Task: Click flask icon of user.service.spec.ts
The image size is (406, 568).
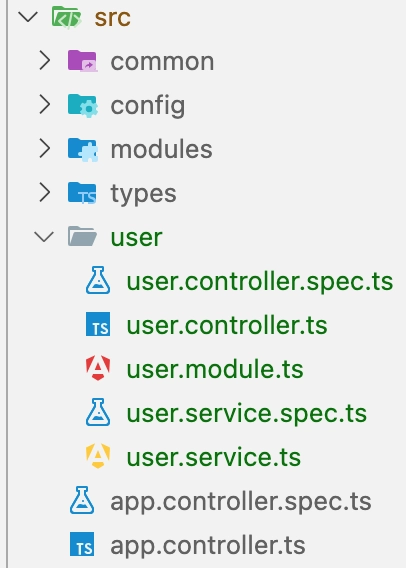Action: point(98,412)
